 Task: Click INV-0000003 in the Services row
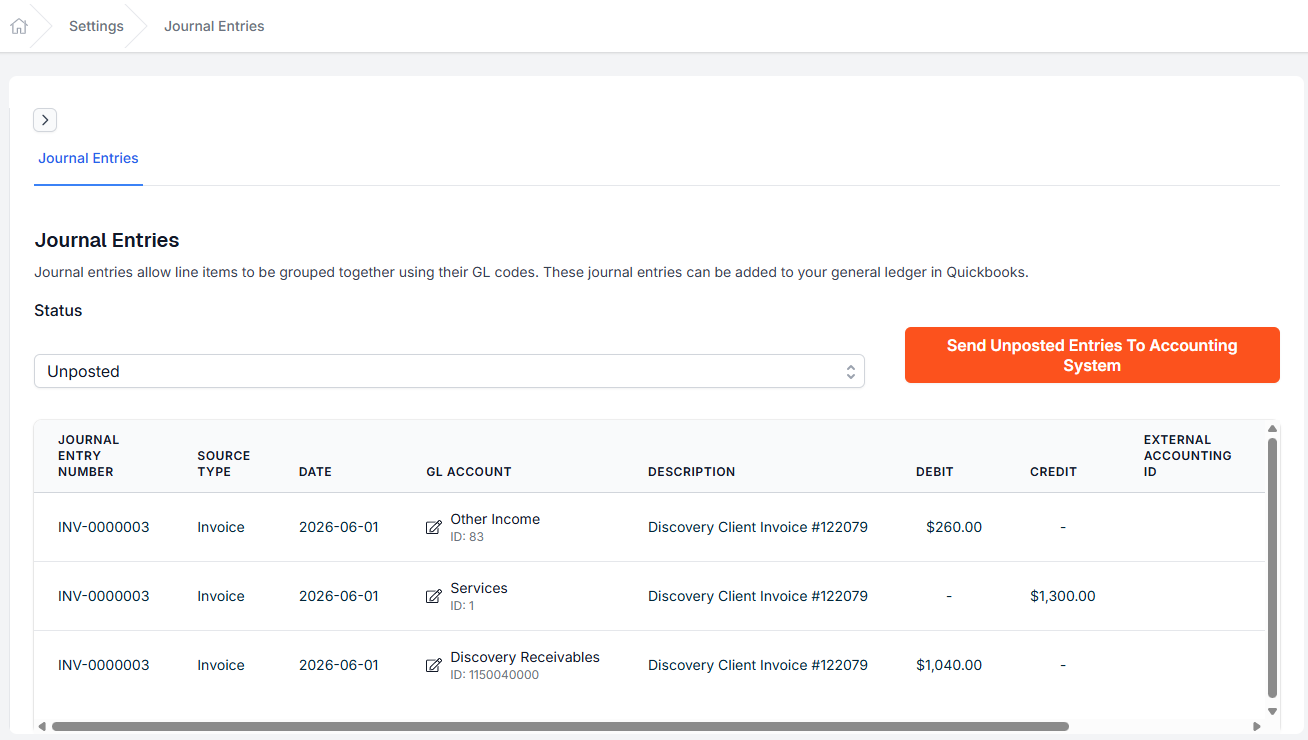[104, 596]
